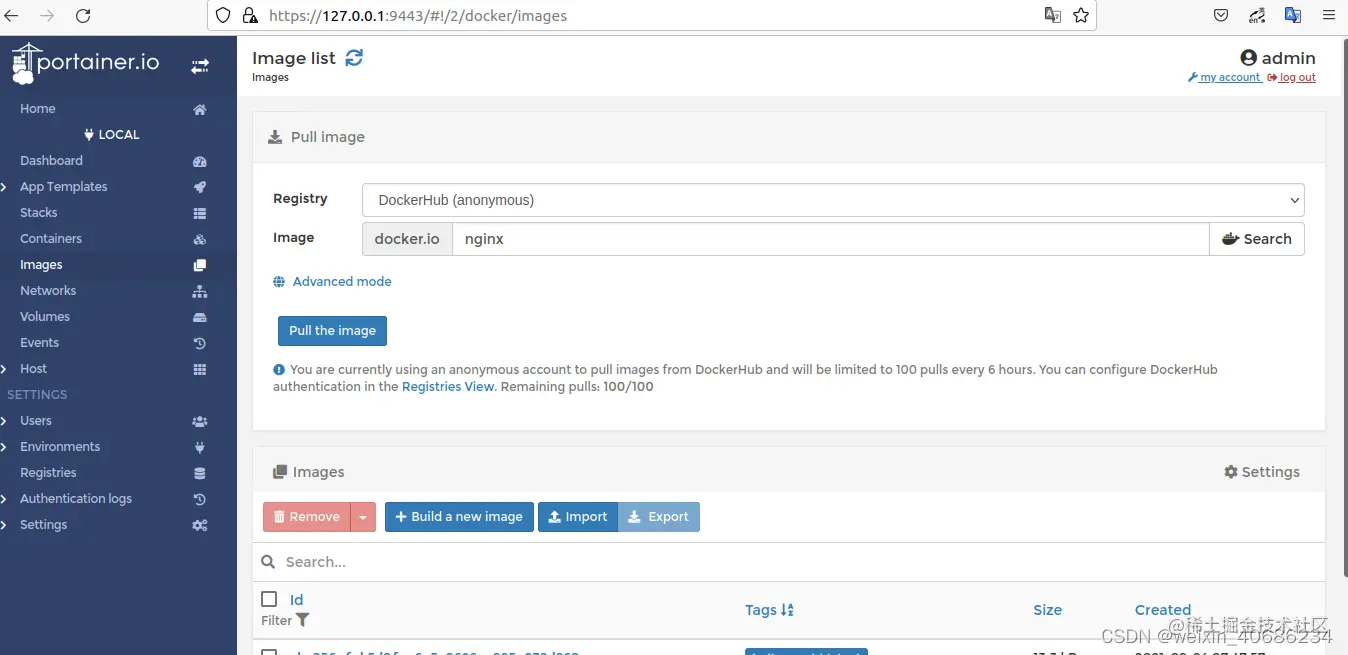Click the Import button
1348x655 pixels.
pos(578,517)
